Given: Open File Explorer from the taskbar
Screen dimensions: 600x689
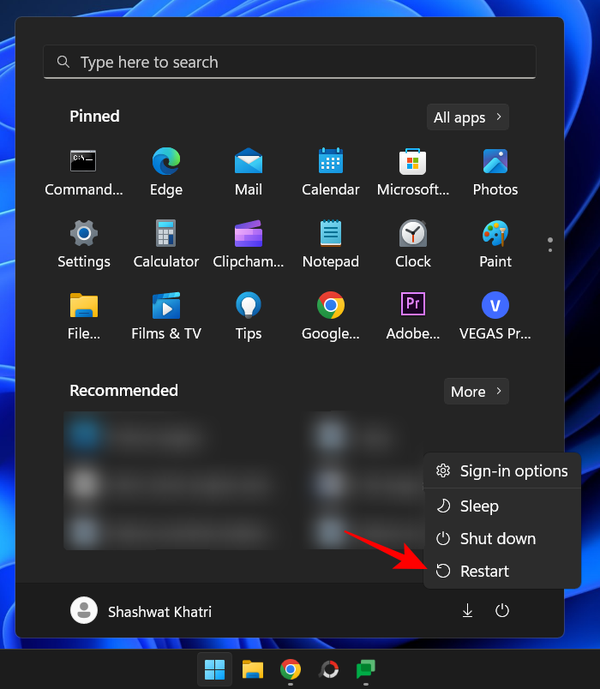Looking at the screenshot, I should pos(252,669).
